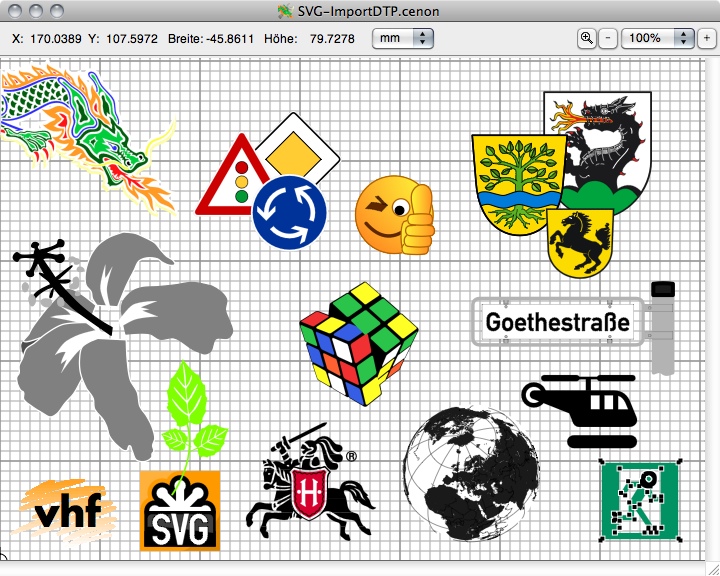Zoom out with the minus button
The width and height of the screenshot is (720, 576).
608,38
